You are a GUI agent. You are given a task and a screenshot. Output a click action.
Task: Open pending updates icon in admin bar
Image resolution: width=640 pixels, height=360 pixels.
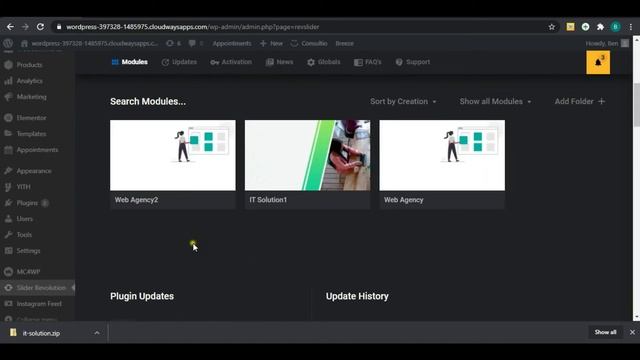click(x=173, y=43)
